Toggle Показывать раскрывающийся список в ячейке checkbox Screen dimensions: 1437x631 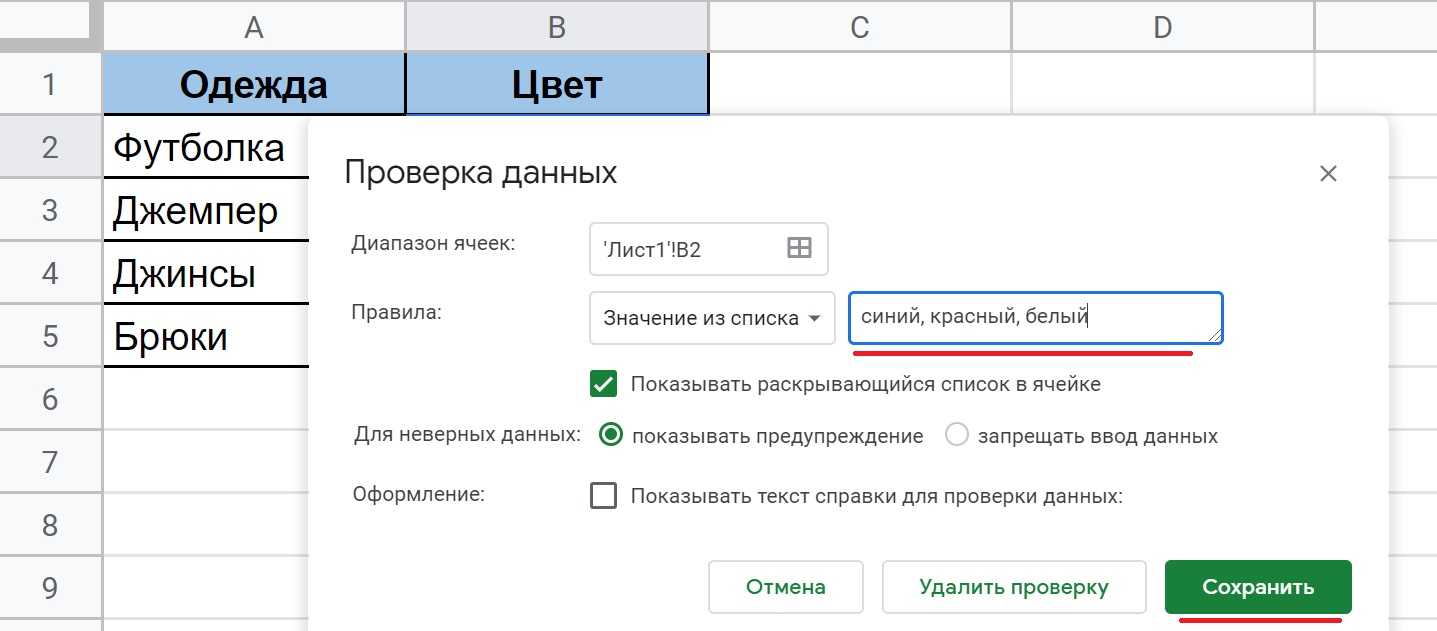(603, 384)
